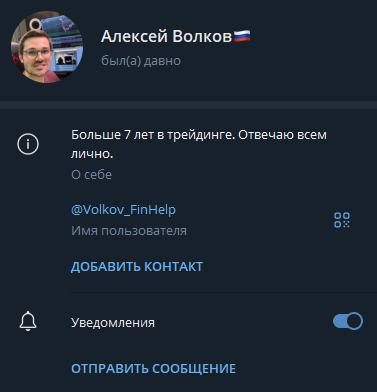
Task: Click the 'О себе' caption
Action: (91, 175)
